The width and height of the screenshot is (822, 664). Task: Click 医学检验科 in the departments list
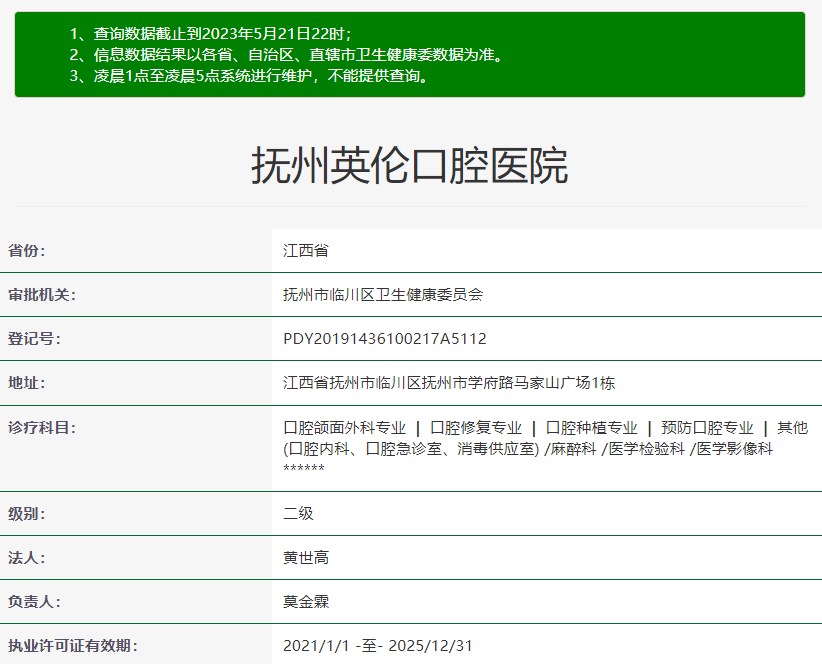point(647,449)
